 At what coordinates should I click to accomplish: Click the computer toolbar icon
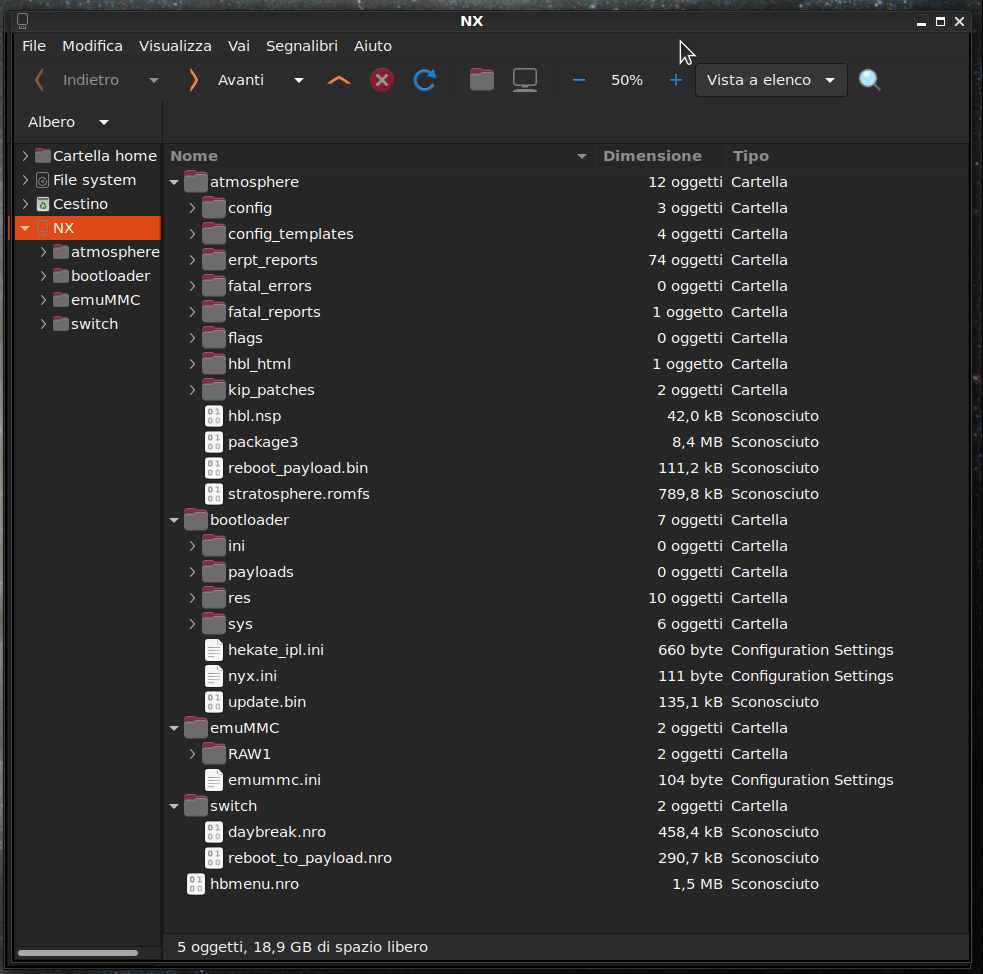point(524,80)
